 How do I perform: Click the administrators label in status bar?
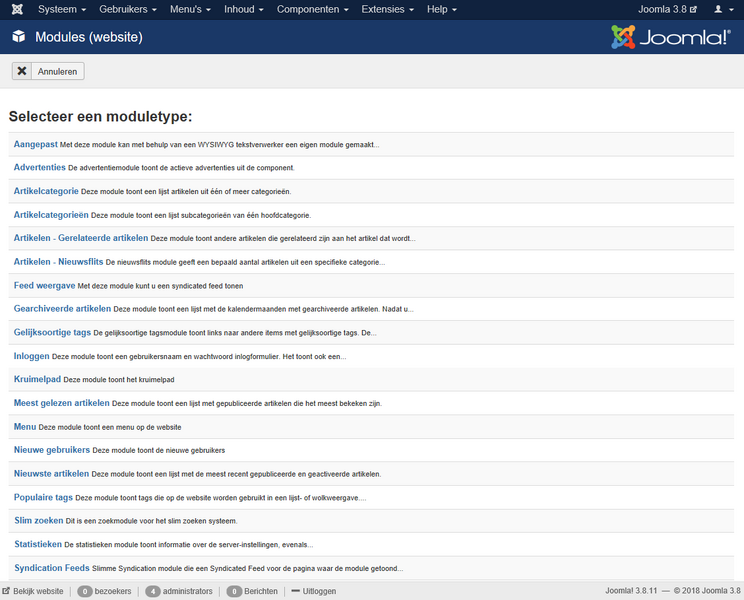tap(188, 591)
